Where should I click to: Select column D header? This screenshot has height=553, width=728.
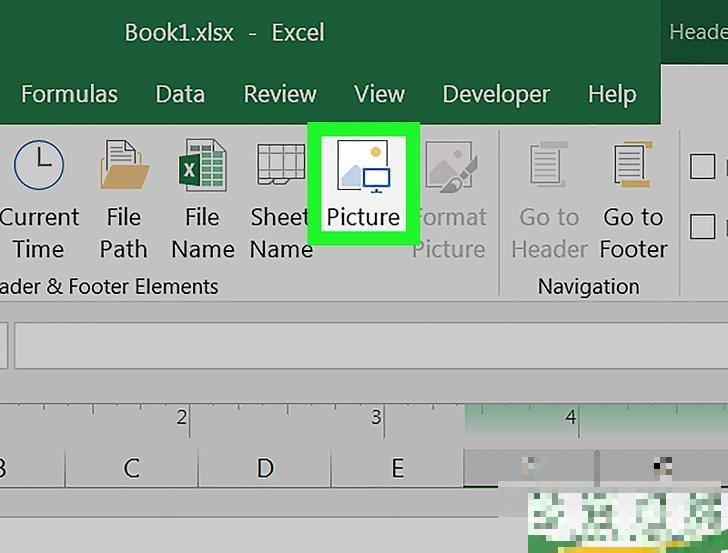point(265,467)
